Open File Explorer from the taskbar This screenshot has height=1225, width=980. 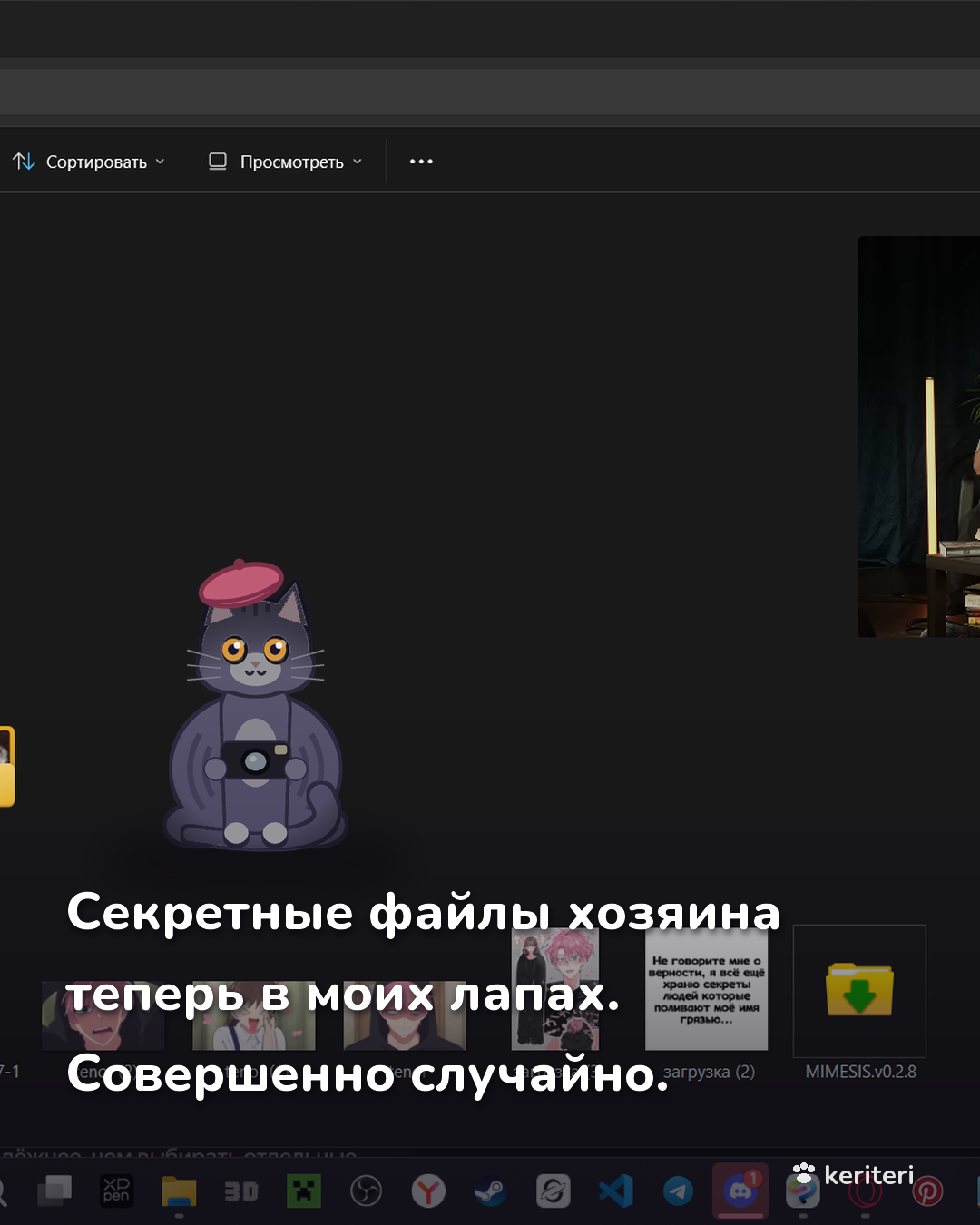(179, 1191)
